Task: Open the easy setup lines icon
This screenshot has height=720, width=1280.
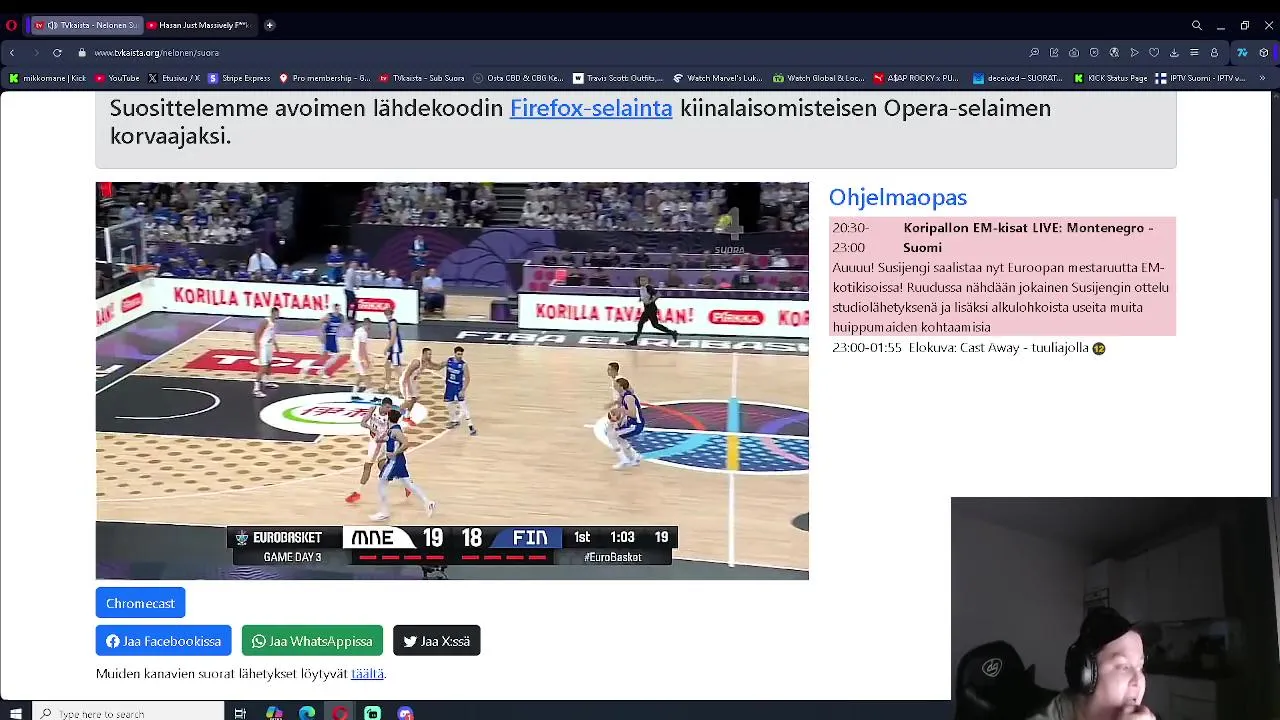Action: tap(1194, 52)
